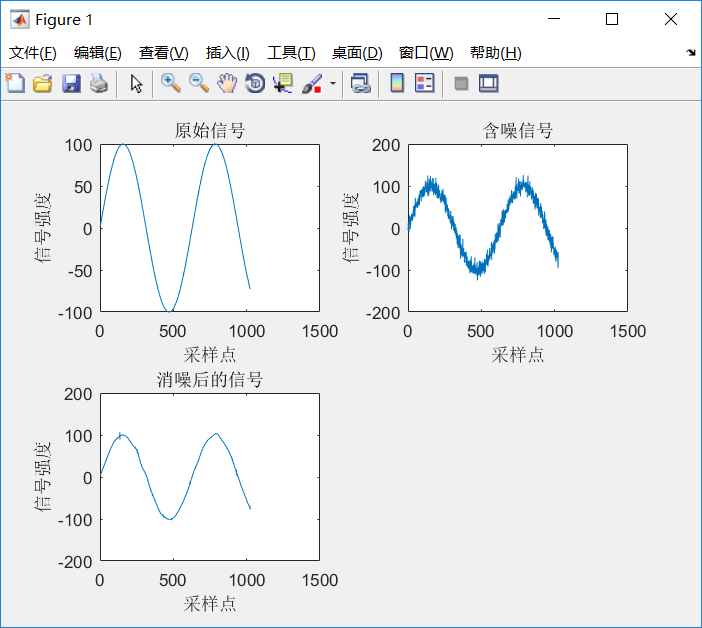Toggle the Edit Plot arrow tool
Screen dimensions: 702x628
coord(136,84)
